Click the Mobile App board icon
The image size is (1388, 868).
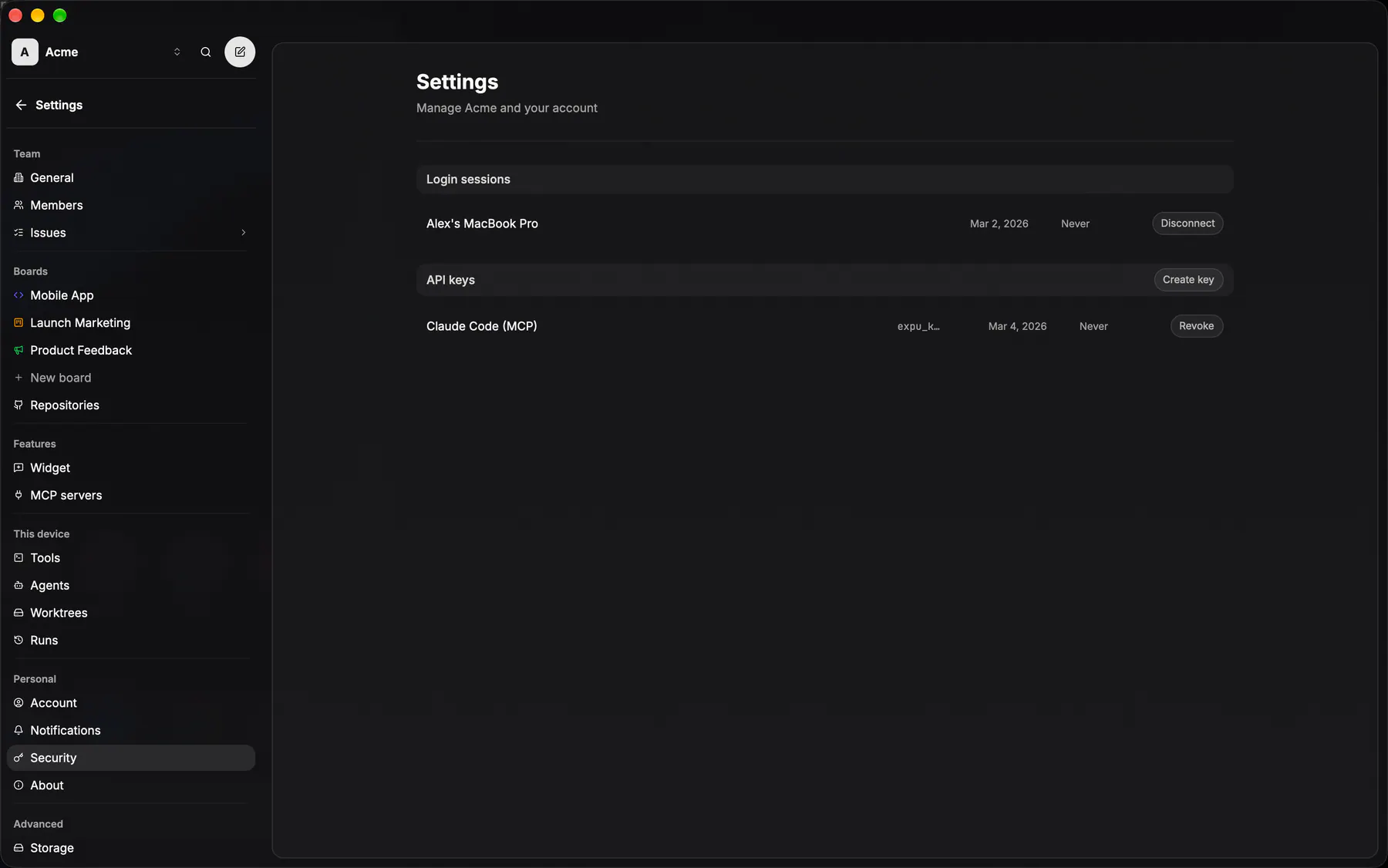[x=19, y=295]
